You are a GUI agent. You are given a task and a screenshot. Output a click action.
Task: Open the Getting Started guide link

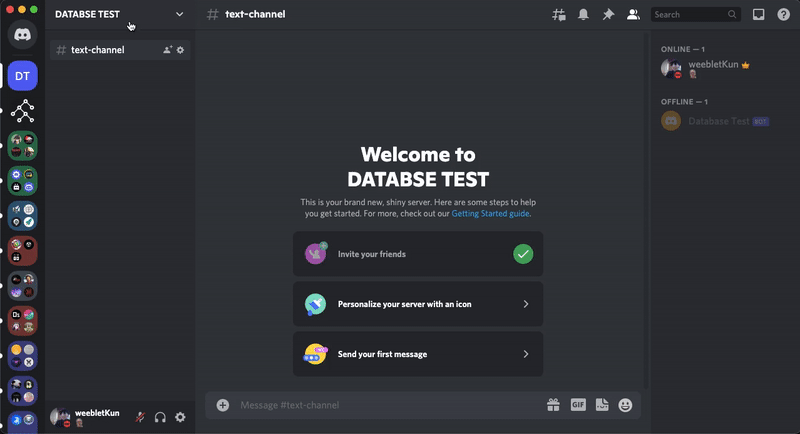tap(490, 214)
